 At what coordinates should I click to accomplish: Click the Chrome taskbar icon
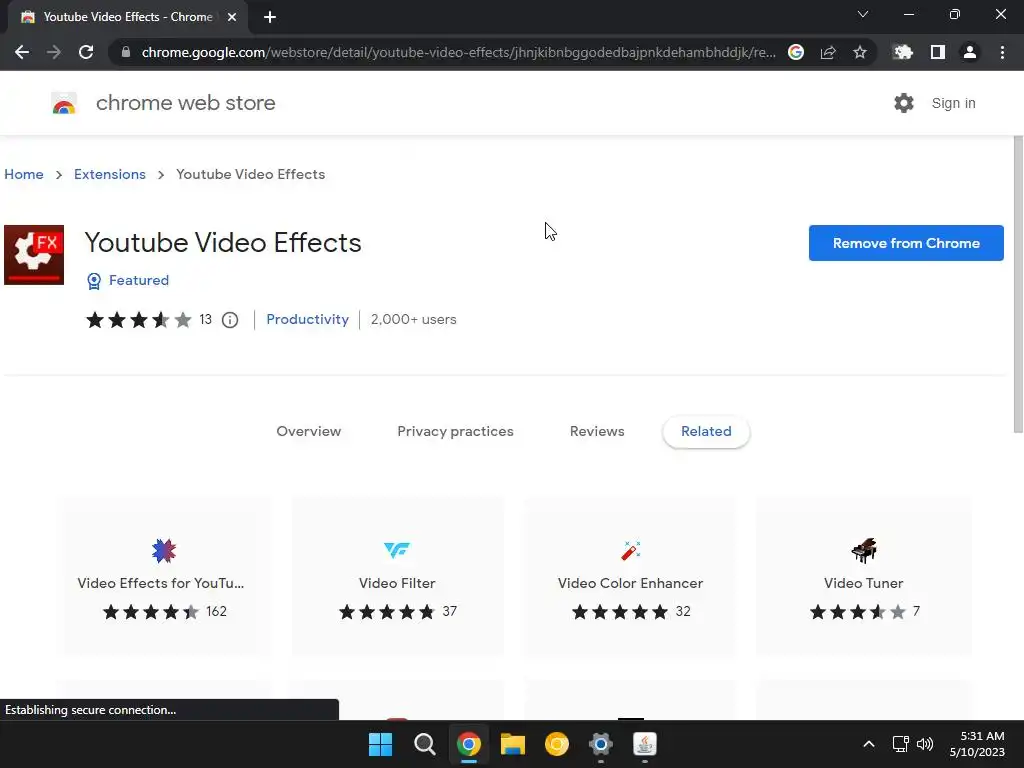pyautogui.click(x=468, y=744)
